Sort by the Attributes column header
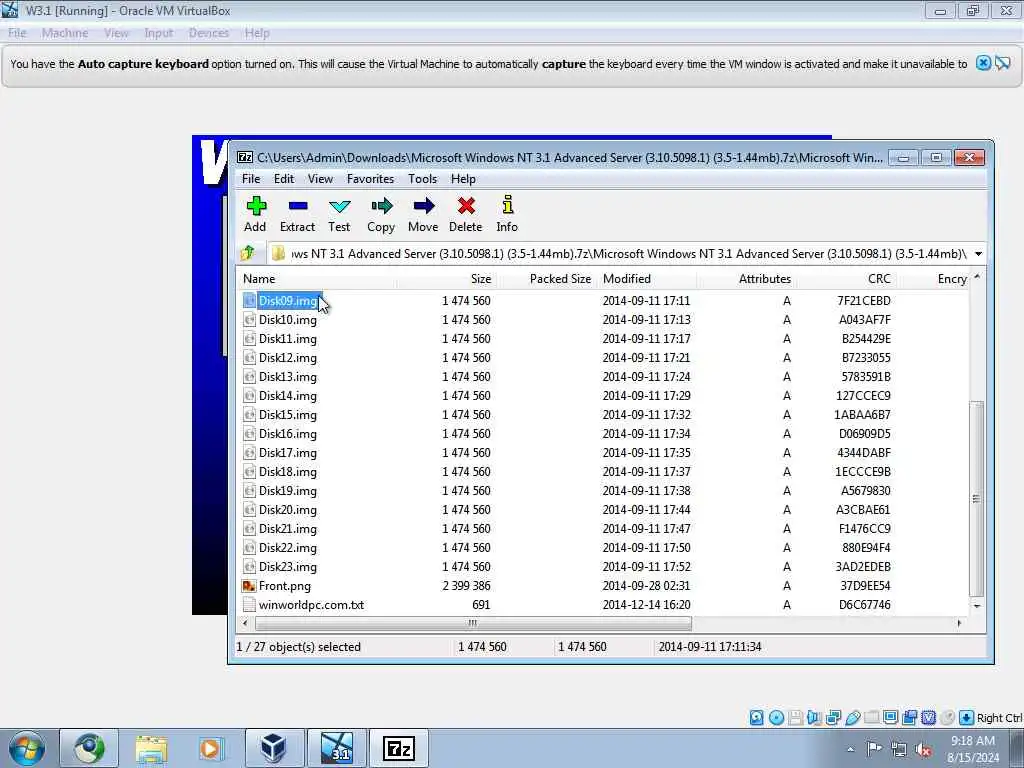 point(746,279)
